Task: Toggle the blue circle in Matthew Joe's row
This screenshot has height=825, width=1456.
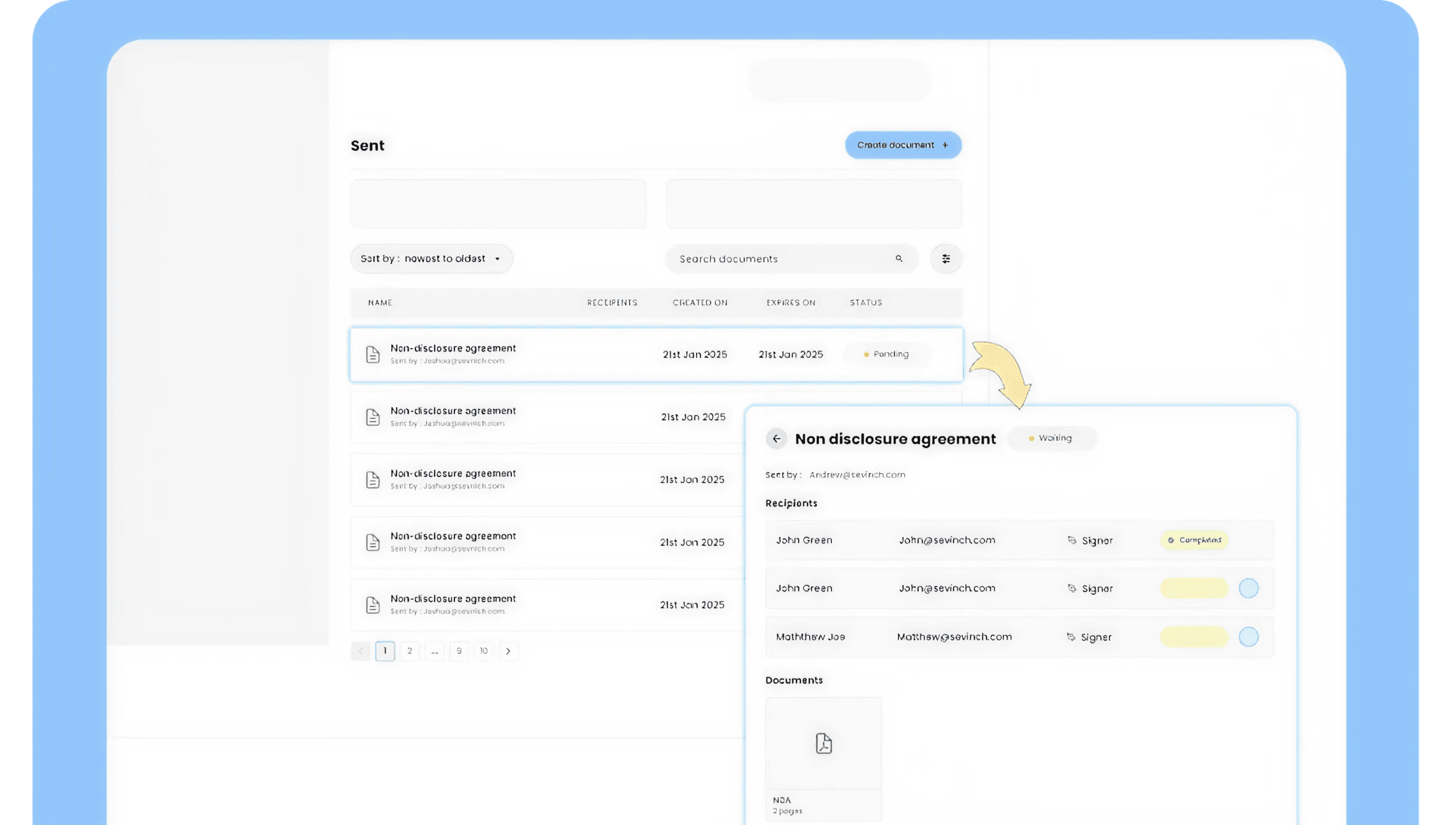Action: coord(1248,637)
